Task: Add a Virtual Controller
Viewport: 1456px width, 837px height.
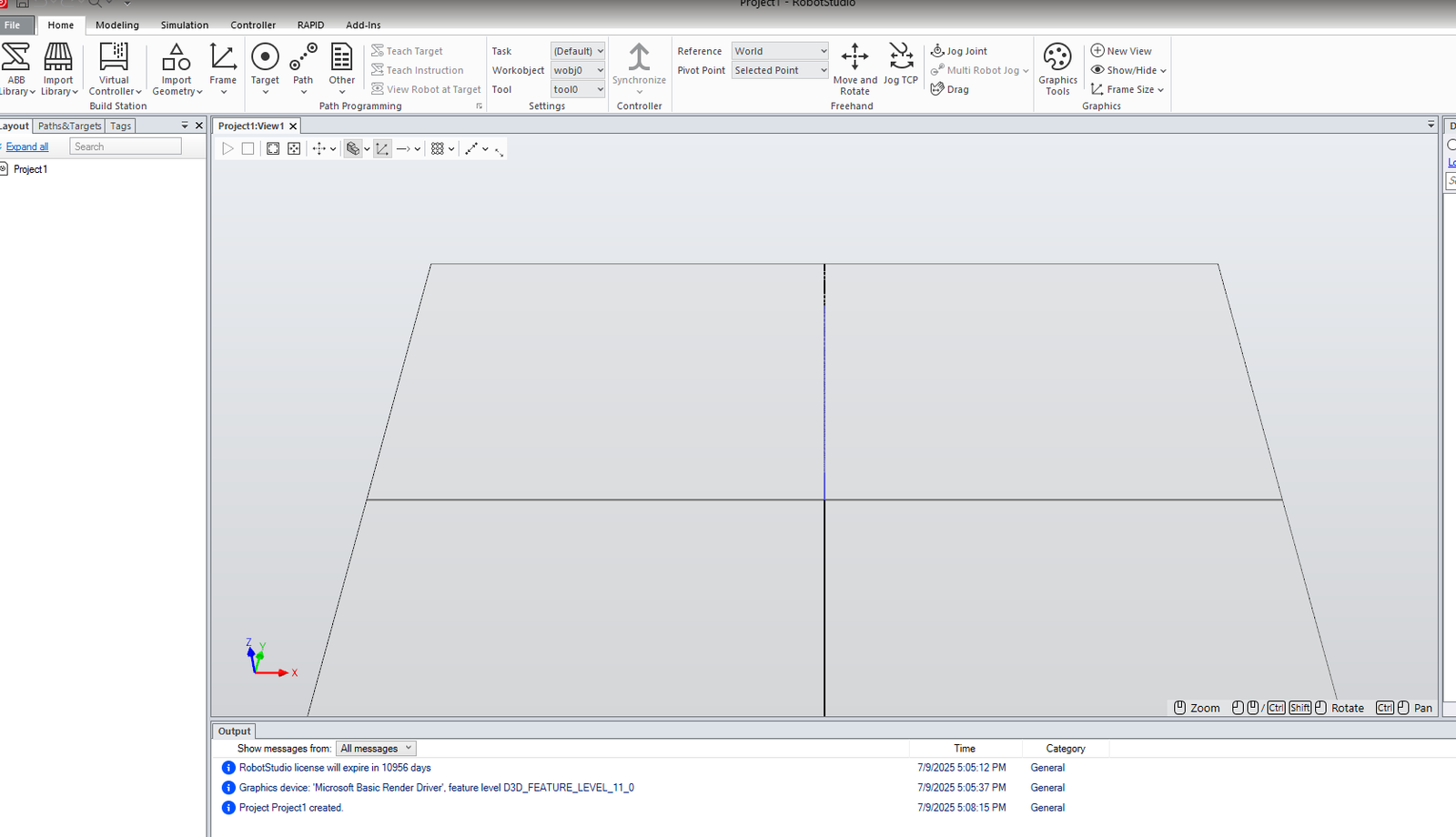Action: tap(115, 69)
